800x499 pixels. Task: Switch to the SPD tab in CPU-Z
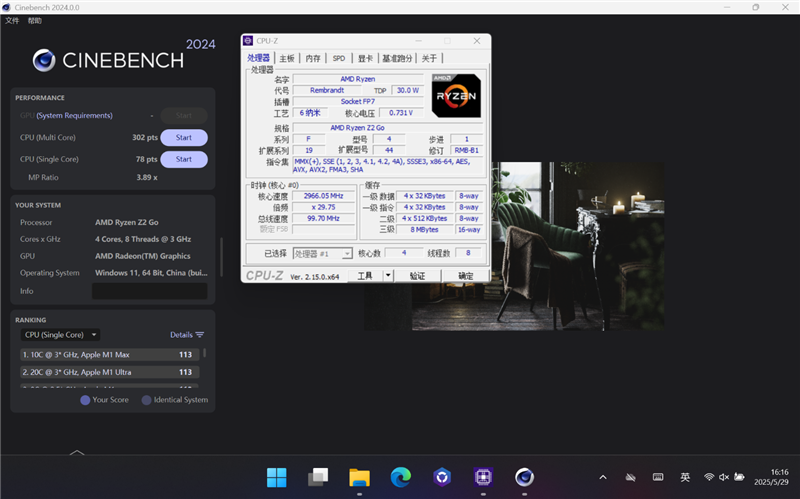tap(339, 58)
